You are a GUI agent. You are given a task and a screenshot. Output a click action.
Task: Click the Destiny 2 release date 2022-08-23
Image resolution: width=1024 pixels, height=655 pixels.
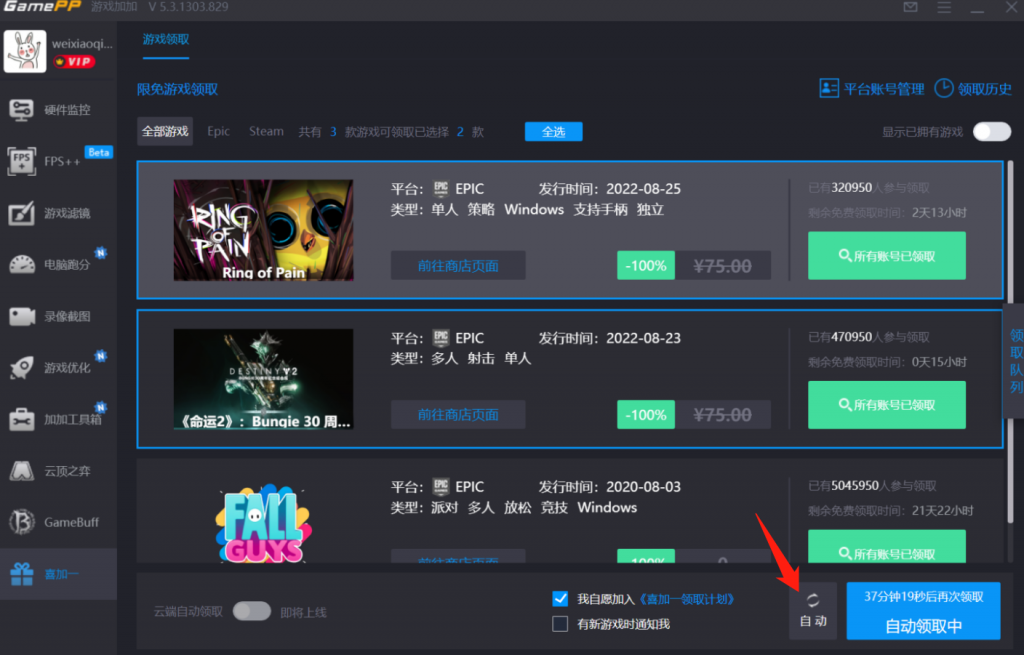643,338
